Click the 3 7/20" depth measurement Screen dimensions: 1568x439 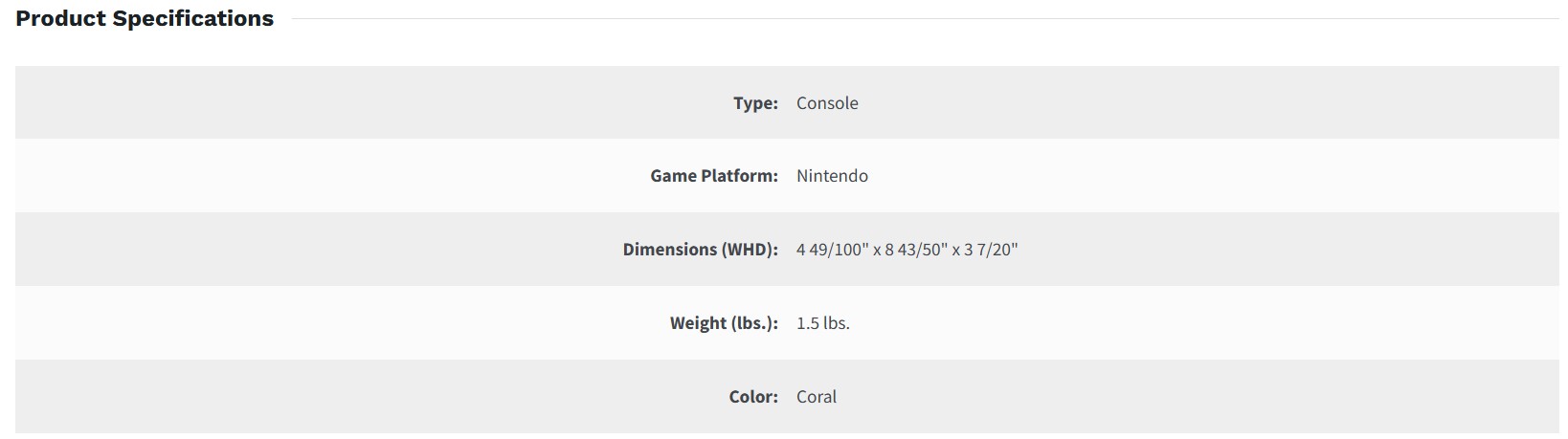click(x=991, y=250)
